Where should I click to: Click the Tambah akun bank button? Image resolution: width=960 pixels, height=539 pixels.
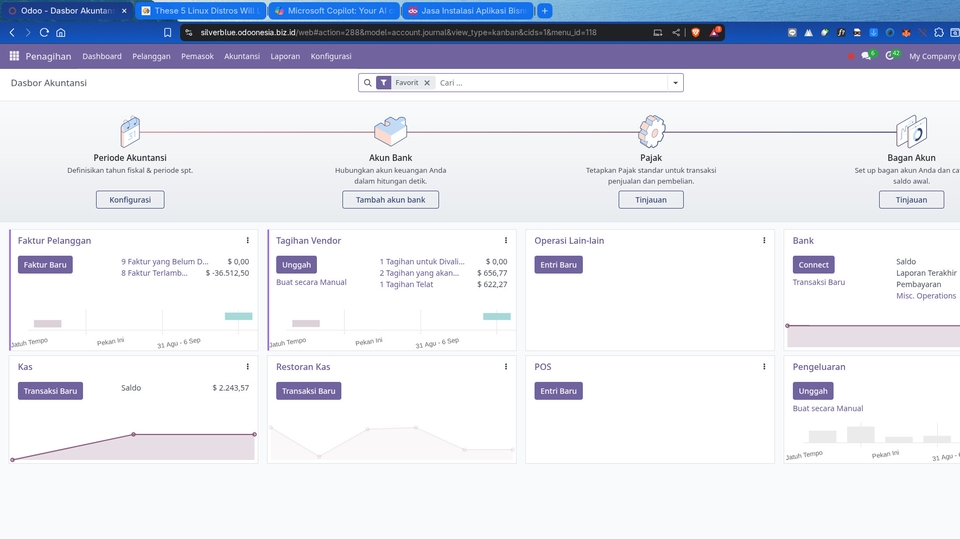pos(390,200)
